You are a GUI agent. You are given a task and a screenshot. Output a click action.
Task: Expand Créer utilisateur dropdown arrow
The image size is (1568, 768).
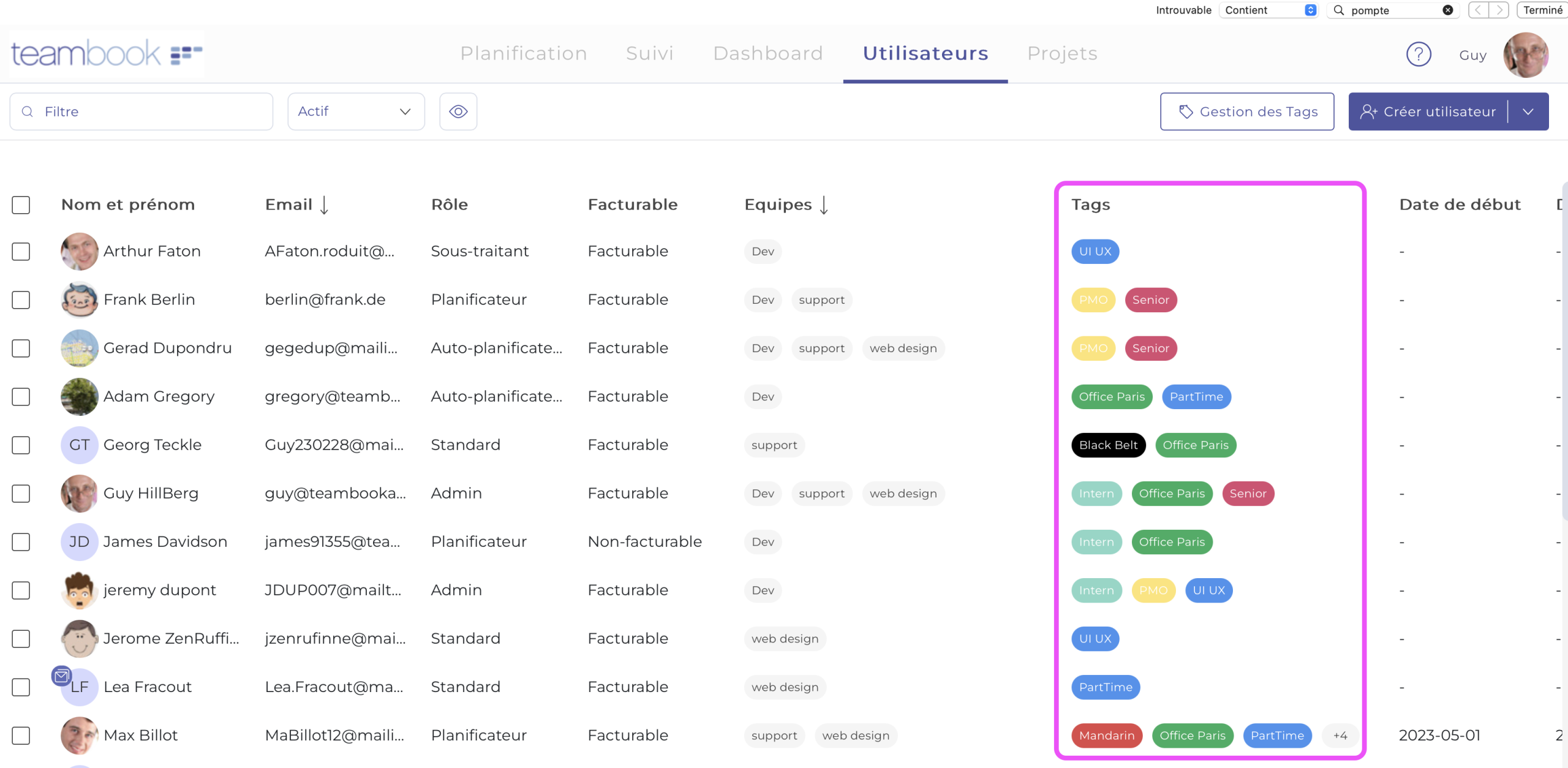pos(1528,111)
